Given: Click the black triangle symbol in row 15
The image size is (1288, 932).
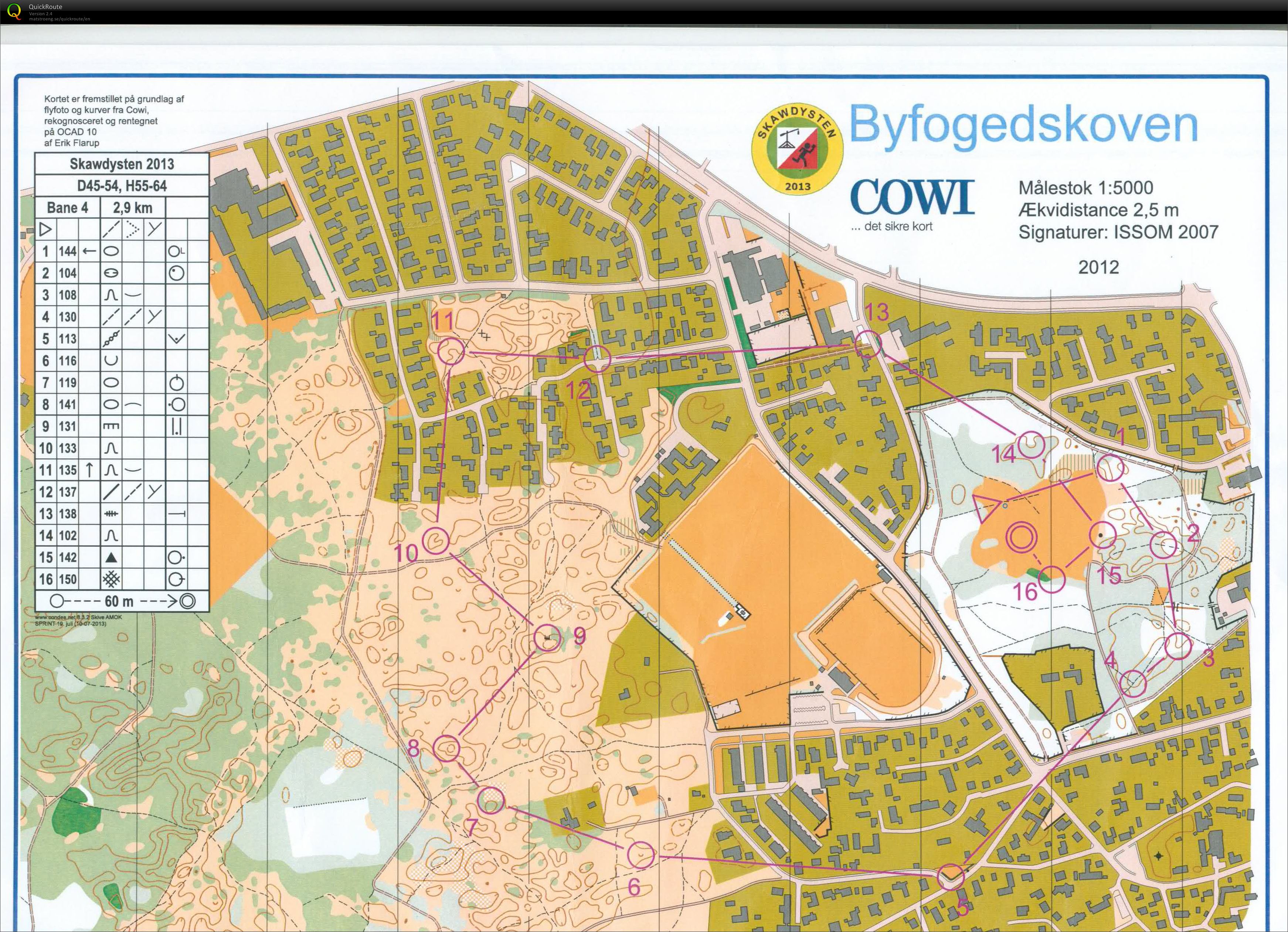Looking at the screenshot, I should coord(111,558).
